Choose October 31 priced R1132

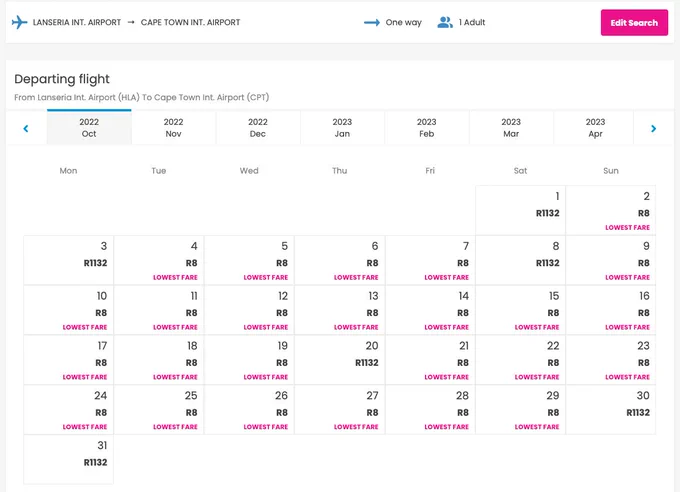pos(69,459)
